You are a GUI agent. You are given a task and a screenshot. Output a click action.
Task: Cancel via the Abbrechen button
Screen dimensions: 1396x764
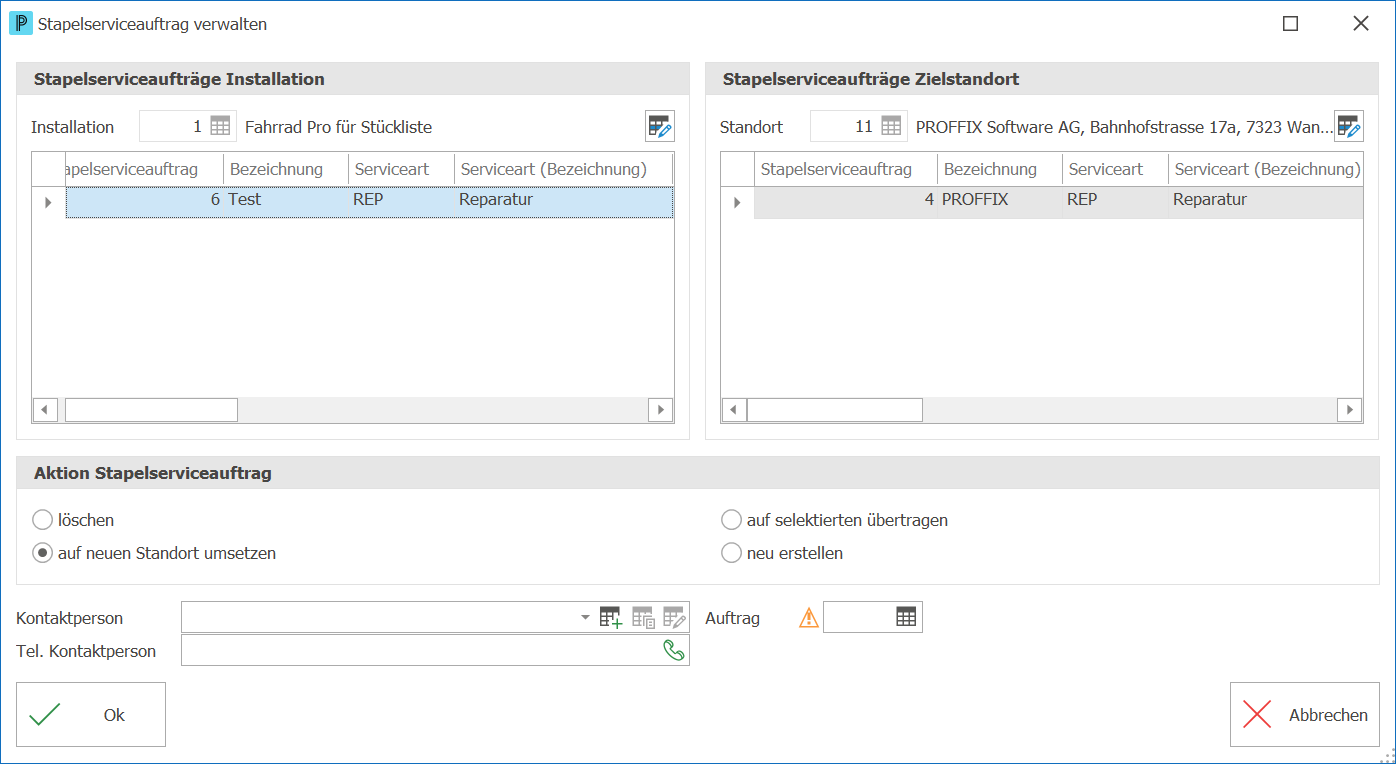point(1305,715)
